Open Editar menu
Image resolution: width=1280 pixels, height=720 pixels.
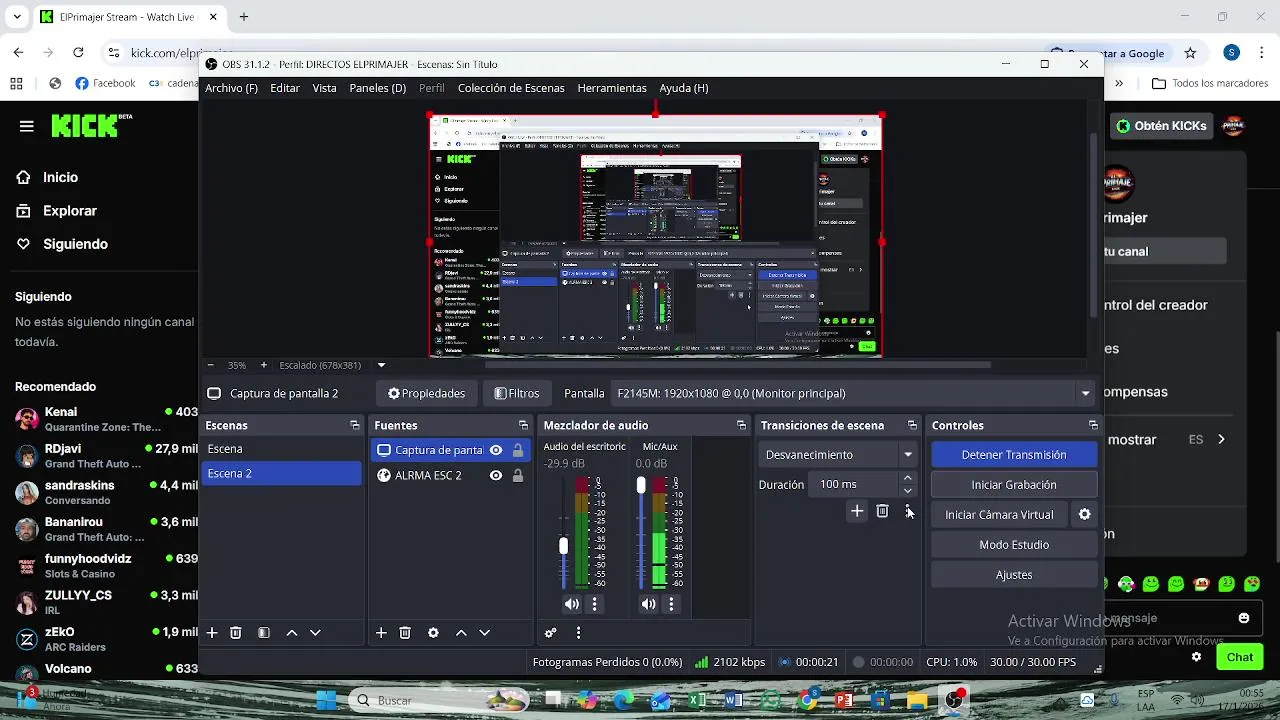pos(285,88)
